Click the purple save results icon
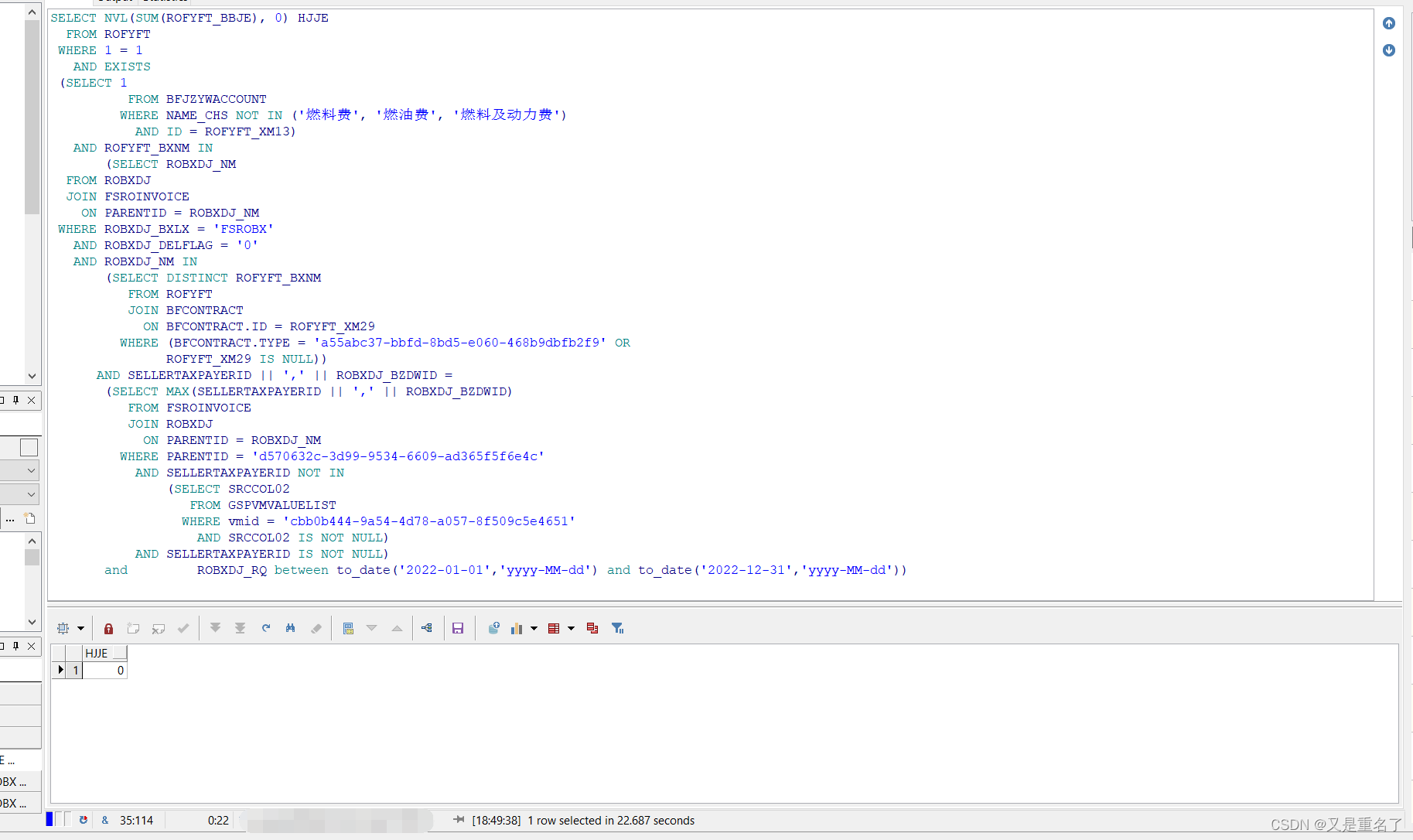Screen dimensions: 1413x840 [x=458, y=629]
